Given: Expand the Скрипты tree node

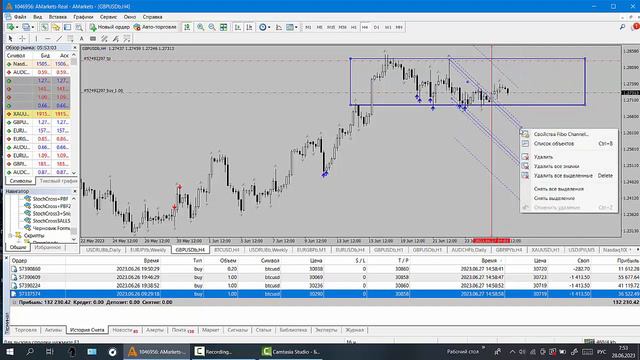Looking at the screenshot, I should 10,236.
